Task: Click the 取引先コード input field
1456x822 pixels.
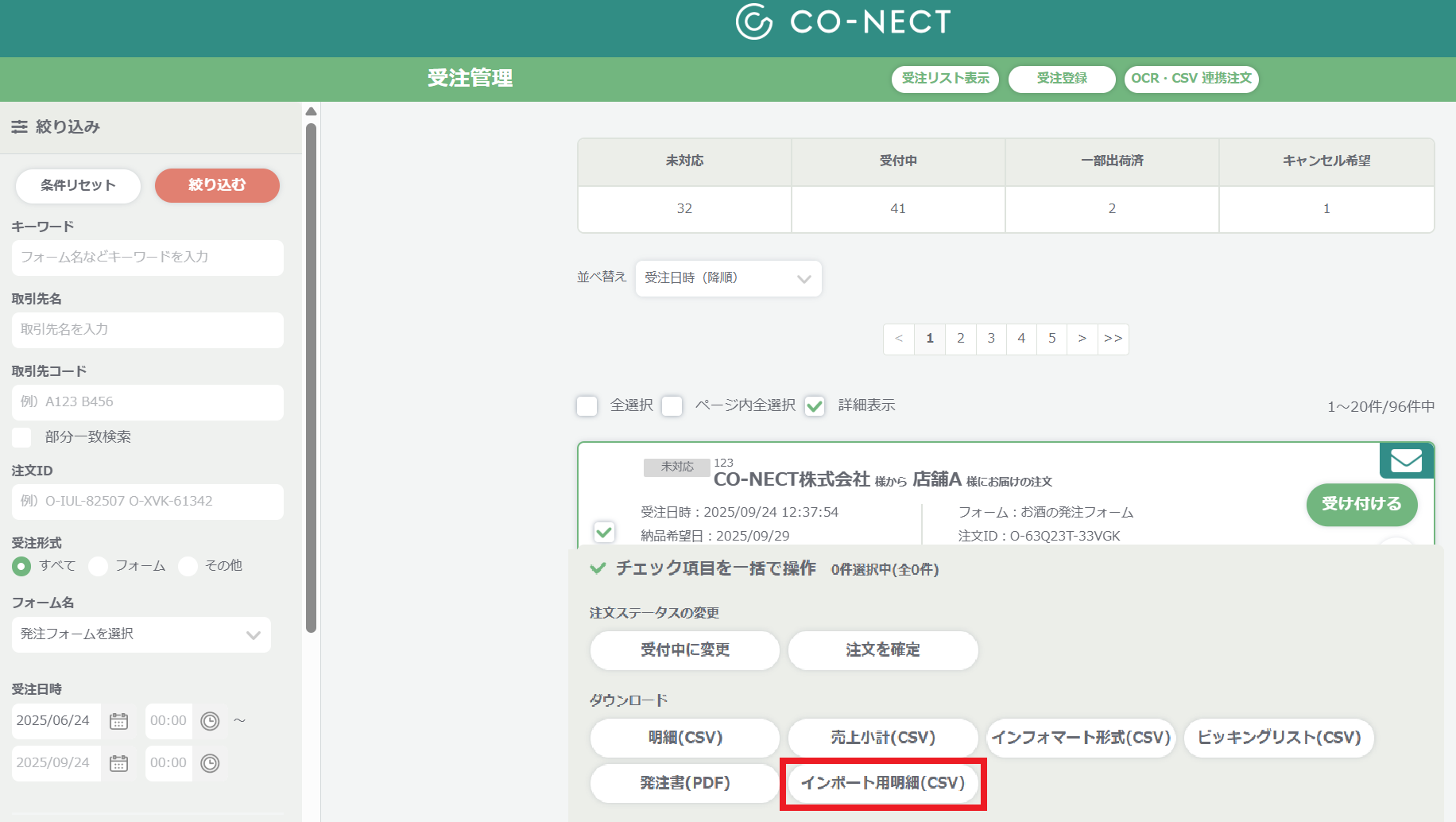Action: (148, 402)
